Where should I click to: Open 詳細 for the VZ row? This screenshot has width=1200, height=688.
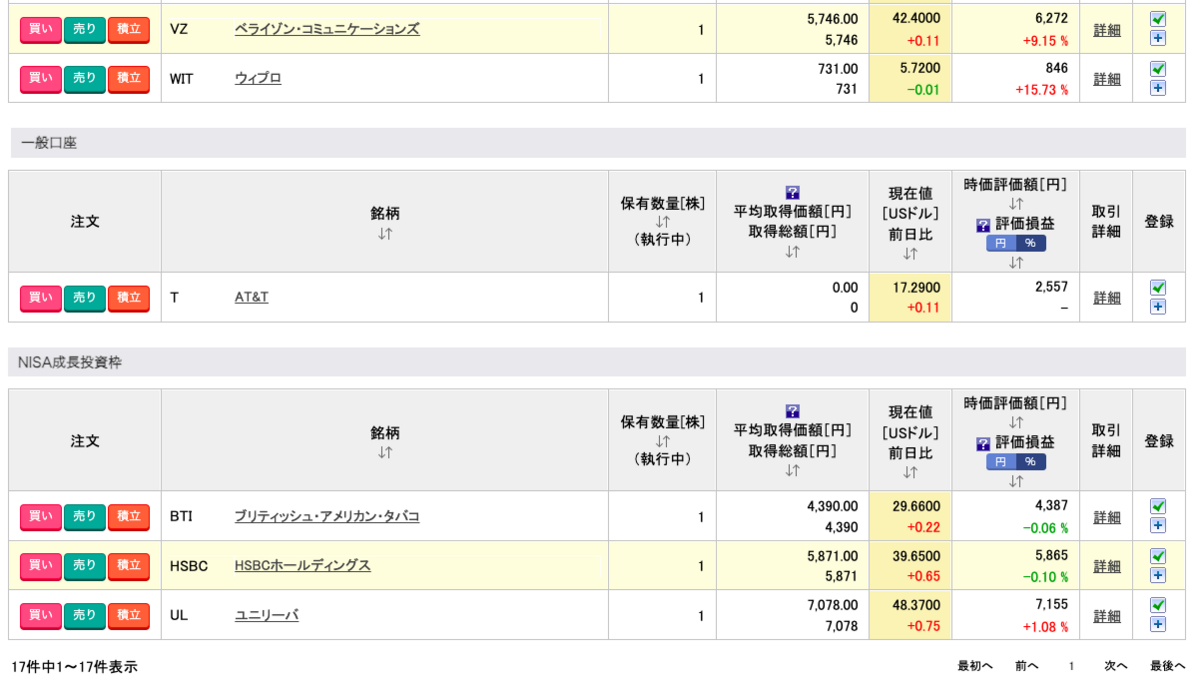[x=1107, y=30]
